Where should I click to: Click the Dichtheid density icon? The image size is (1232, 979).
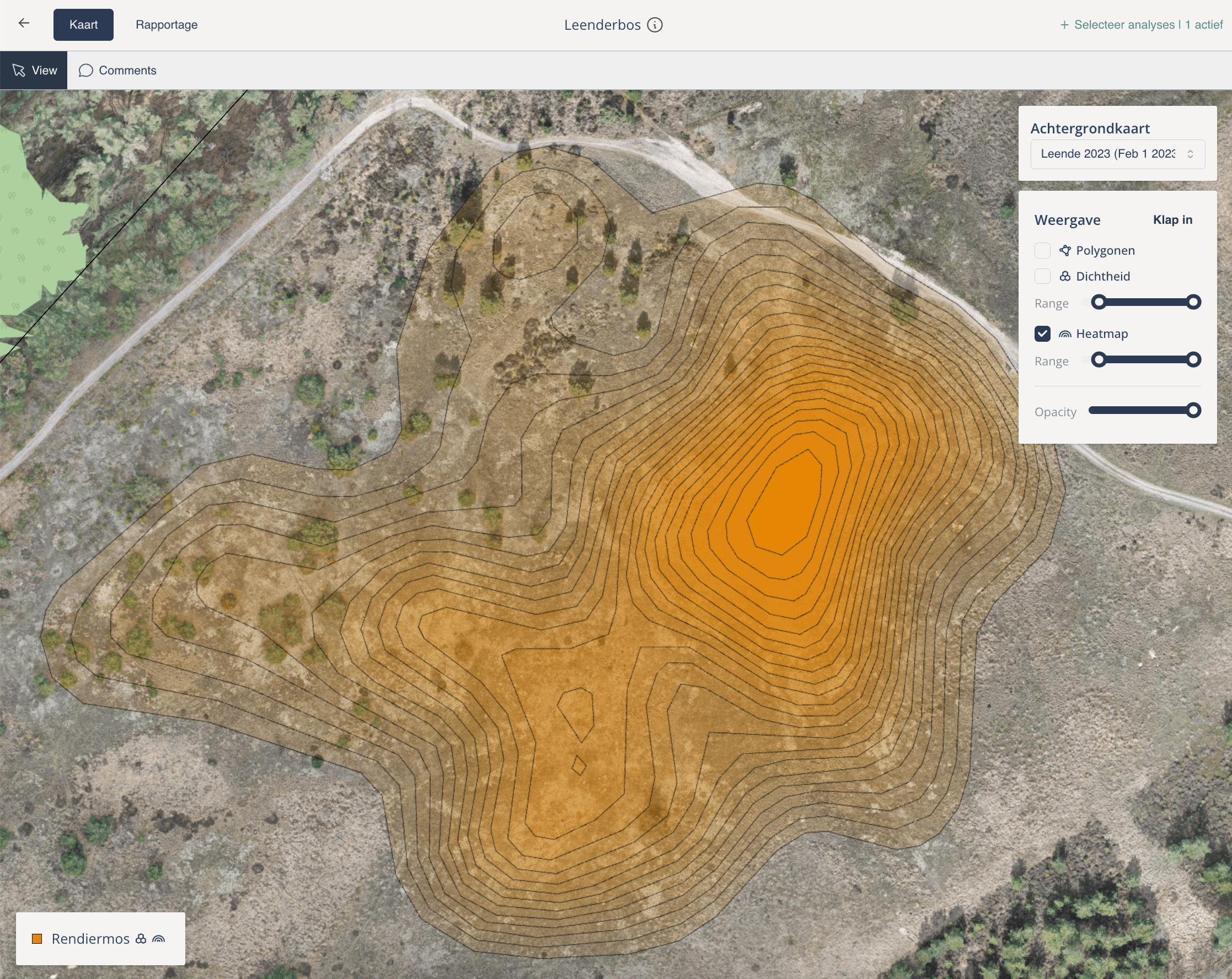(x=1064, y=277)
